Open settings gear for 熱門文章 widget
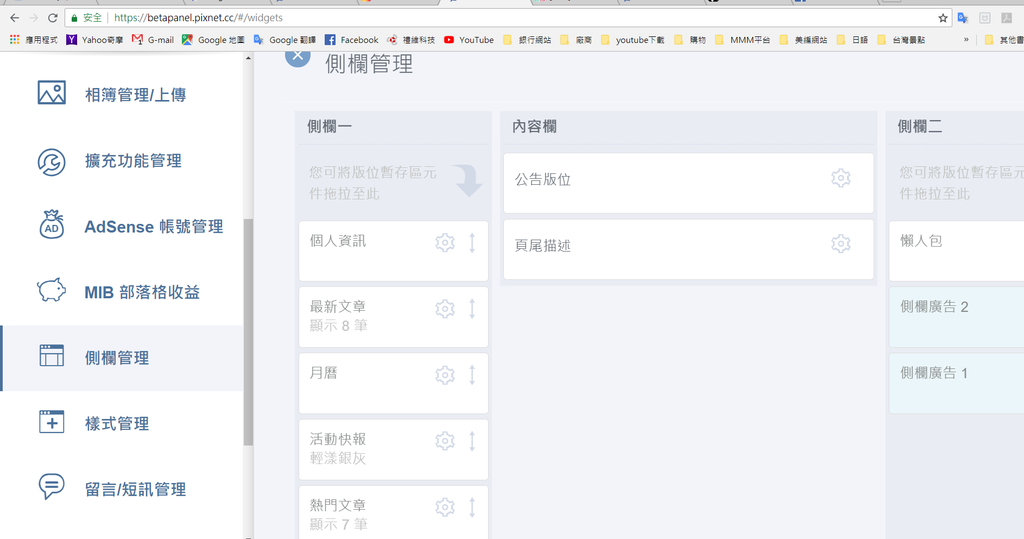The image size is (1024, 539). (445, 507)
